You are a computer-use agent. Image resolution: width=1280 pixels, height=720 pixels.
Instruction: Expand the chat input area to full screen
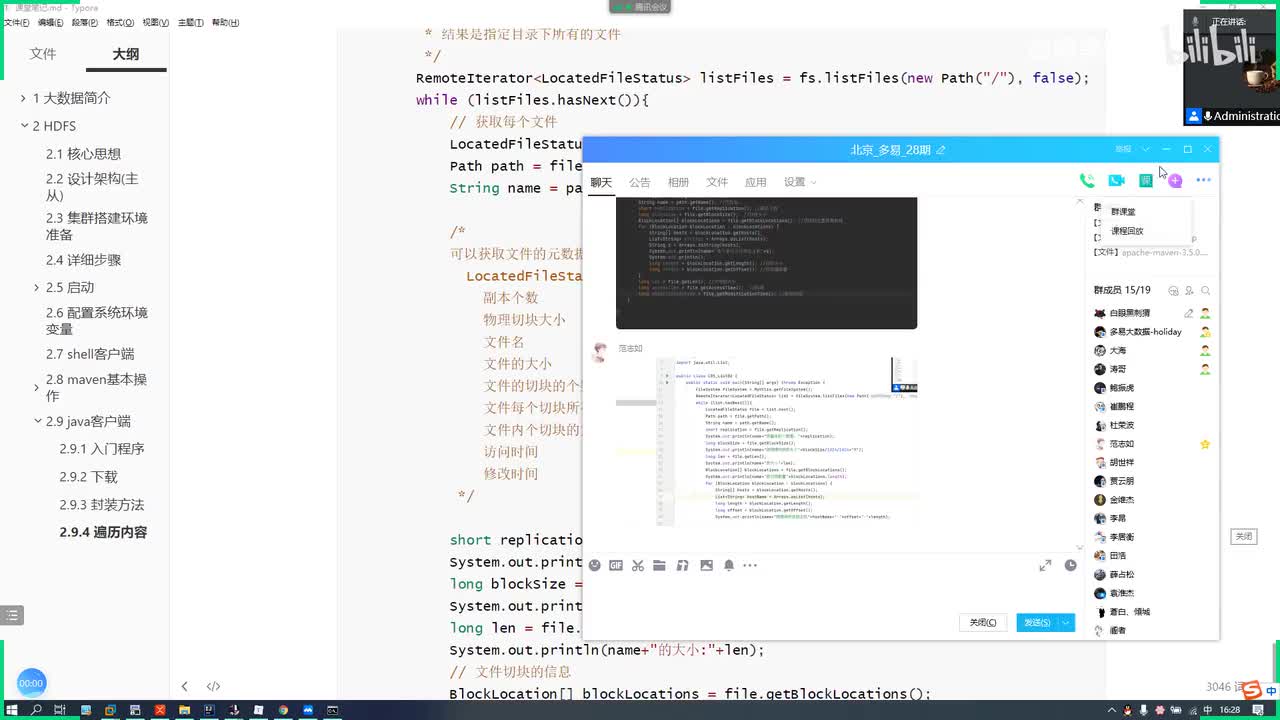tap(1045, 565)
